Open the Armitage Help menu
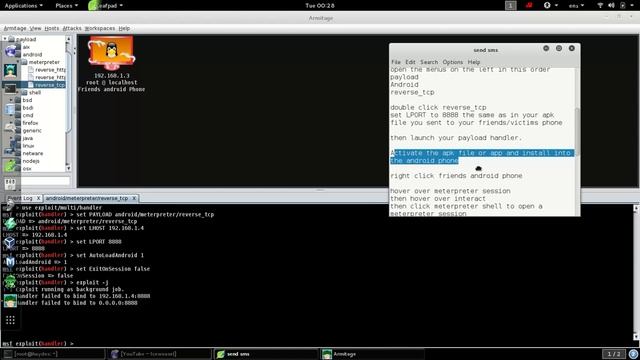 tap(124, 28)
